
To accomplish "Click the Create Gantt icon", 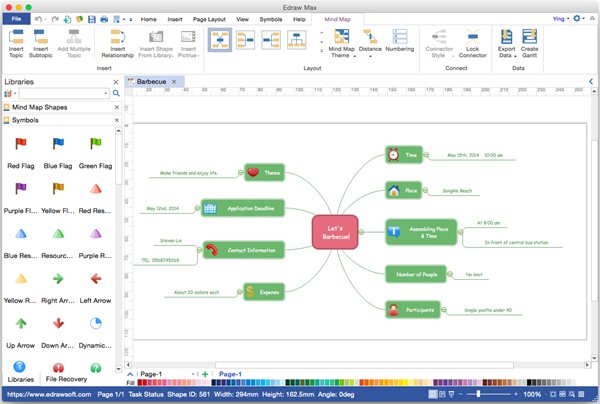I will [530, 41].
